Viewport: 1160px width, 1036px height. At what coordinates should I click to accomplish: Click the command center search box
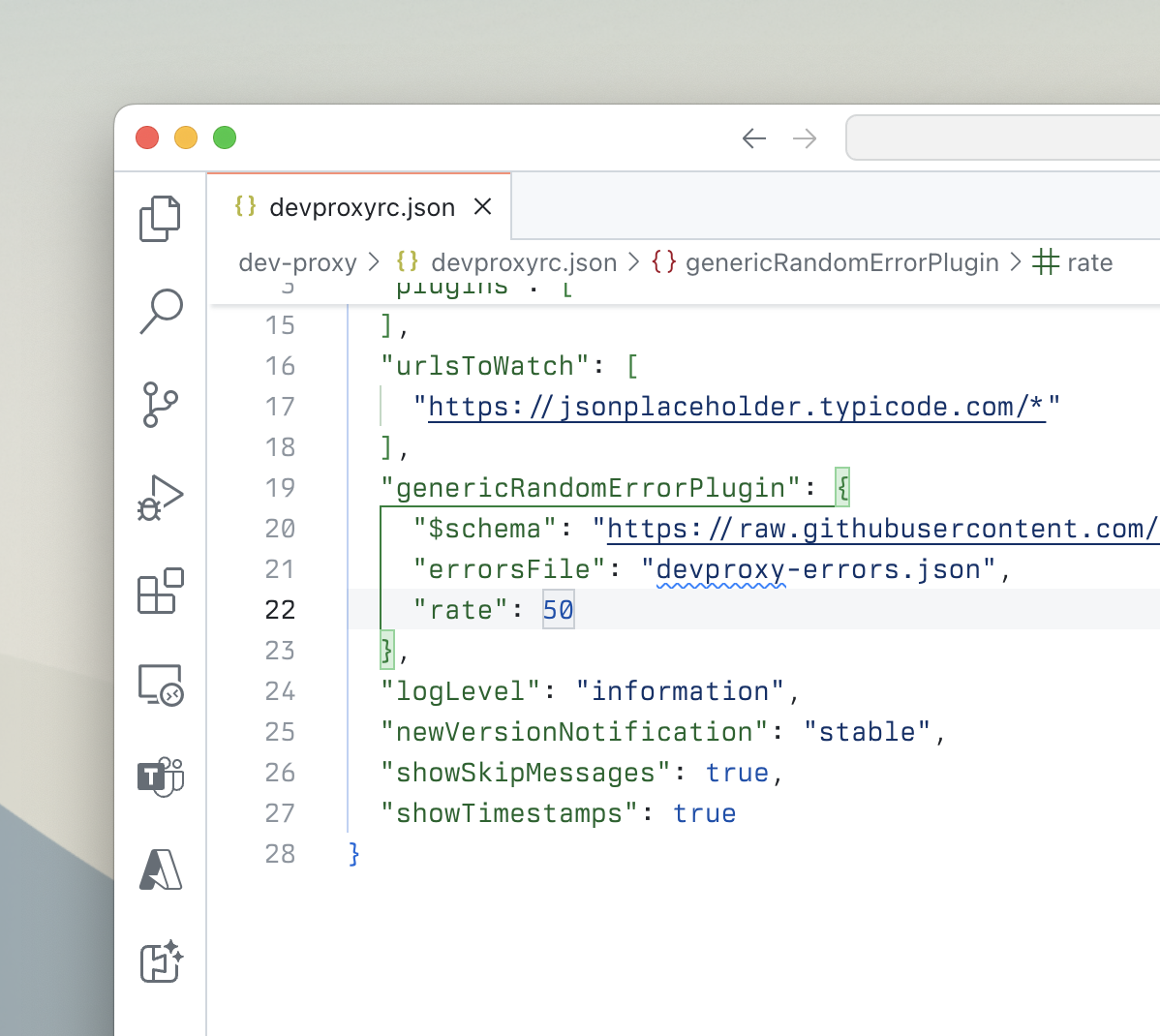tap(1002, 138)
